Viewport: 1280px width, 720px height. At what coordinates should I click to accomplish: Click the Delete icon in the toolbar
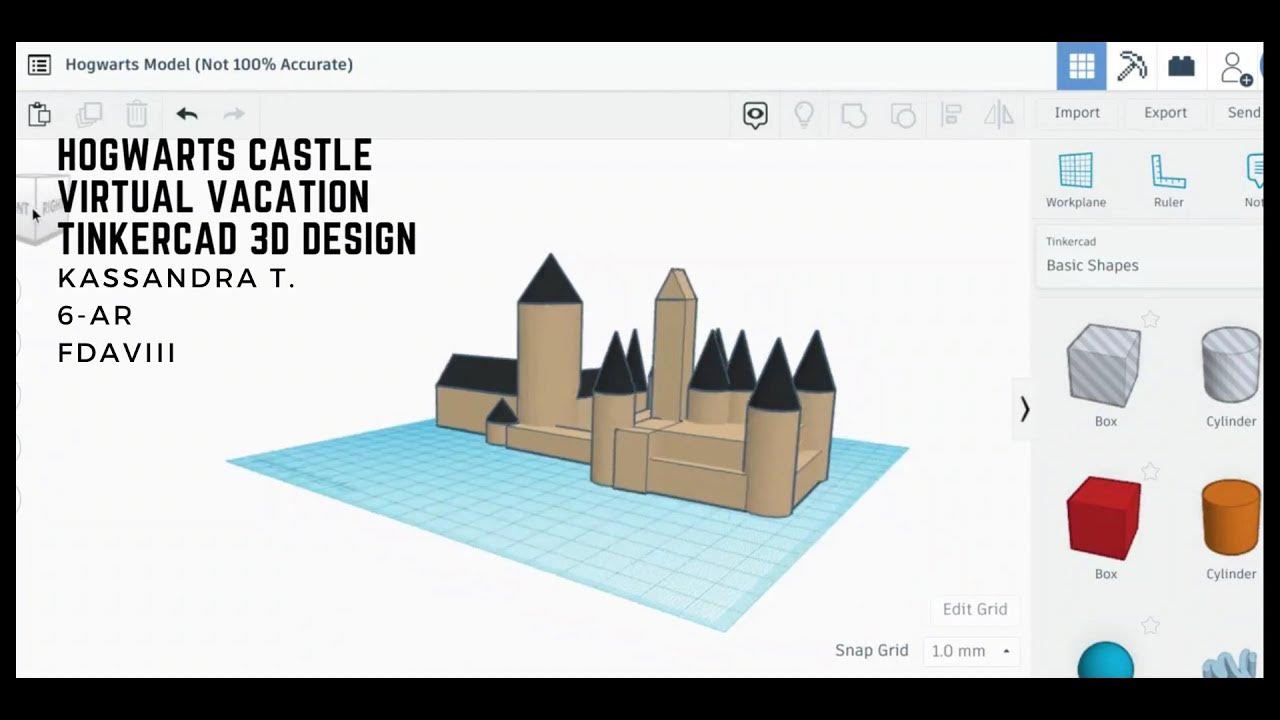point(137,114)
